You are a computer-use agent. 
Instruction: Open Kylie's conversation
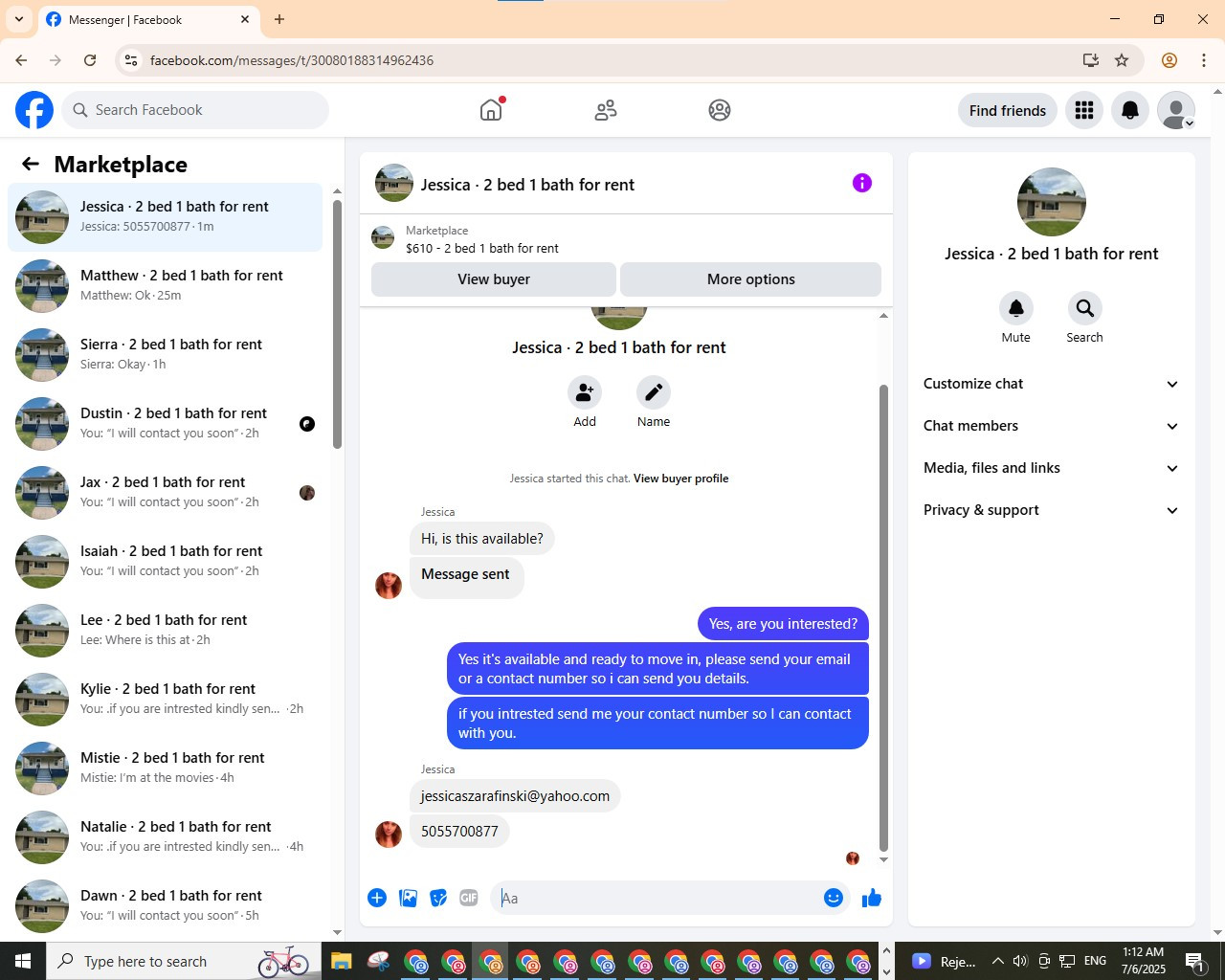(x=166, y=700)
